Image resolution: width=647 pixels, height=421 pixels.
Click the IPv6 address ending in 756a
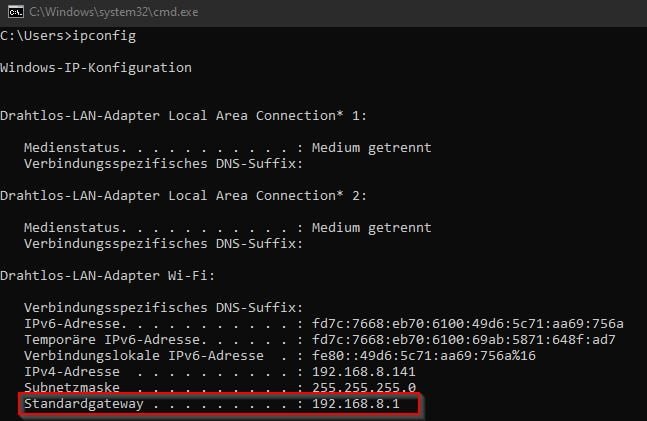467,323
